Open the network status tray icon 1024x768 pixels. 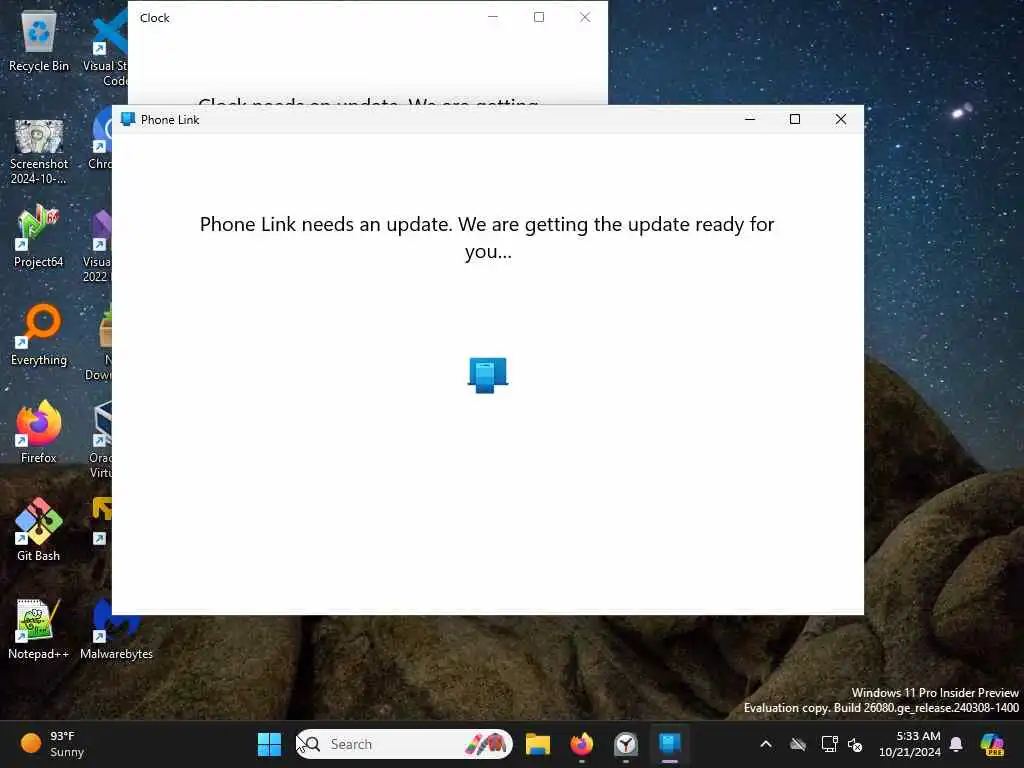click(829, 744)
